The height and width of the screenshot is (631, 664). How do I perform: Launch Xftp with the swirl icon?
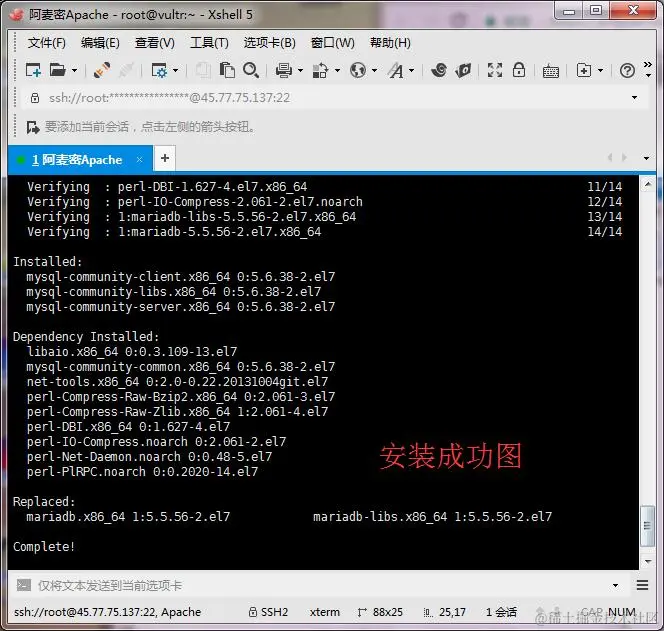[x=439, y=70]
